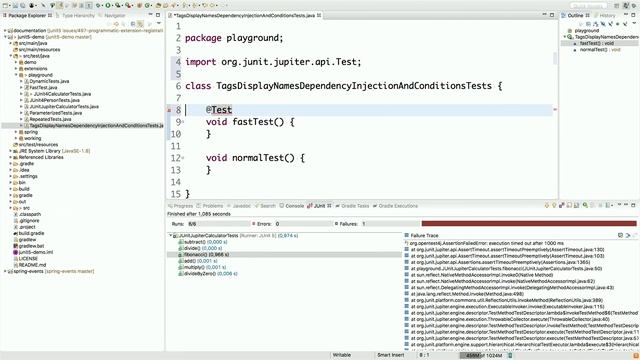Click the Quick Access search field
The image size is (640, 360).
(589, 6)
